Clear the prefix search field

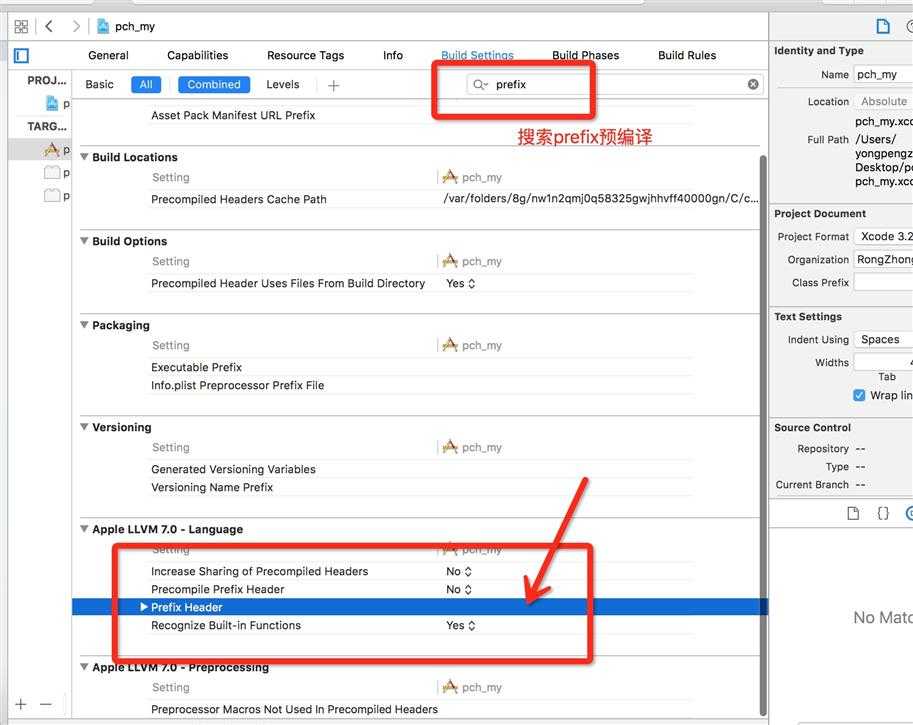coord(753,84)
